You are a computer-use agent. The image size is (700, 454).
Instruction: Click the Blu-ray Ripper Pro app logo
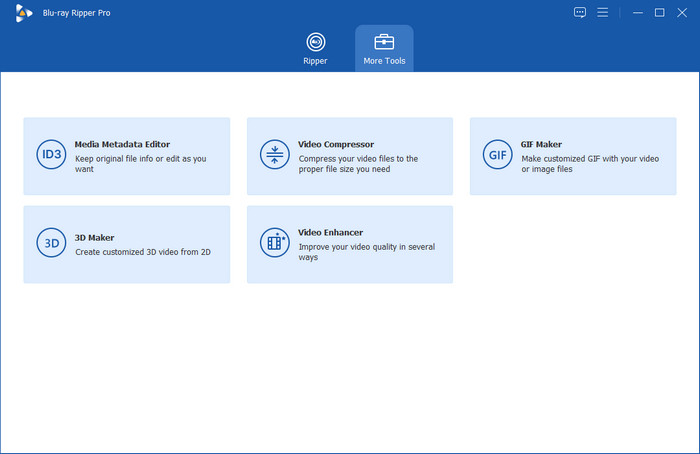click(24, 12)
